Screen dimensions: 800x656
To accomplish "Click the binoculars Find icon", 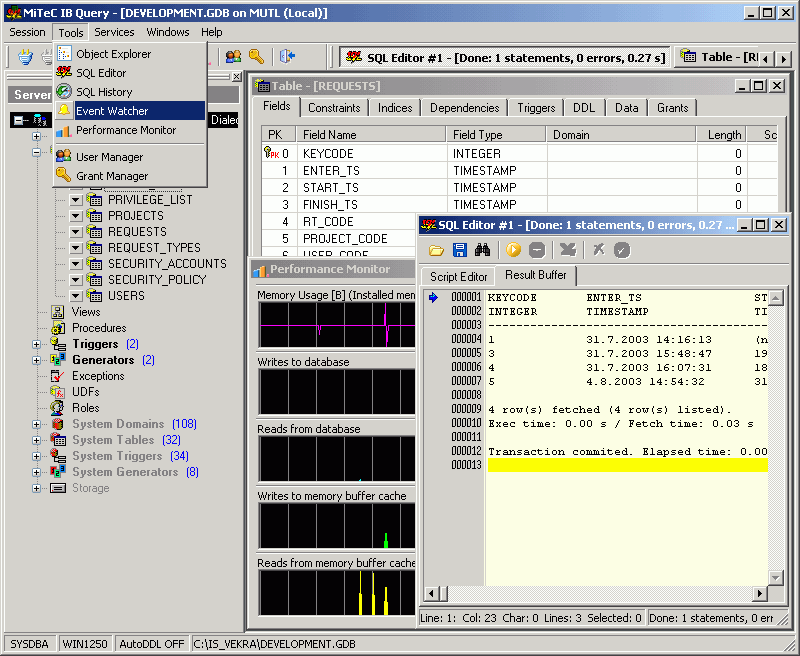I will pos(482,250).
